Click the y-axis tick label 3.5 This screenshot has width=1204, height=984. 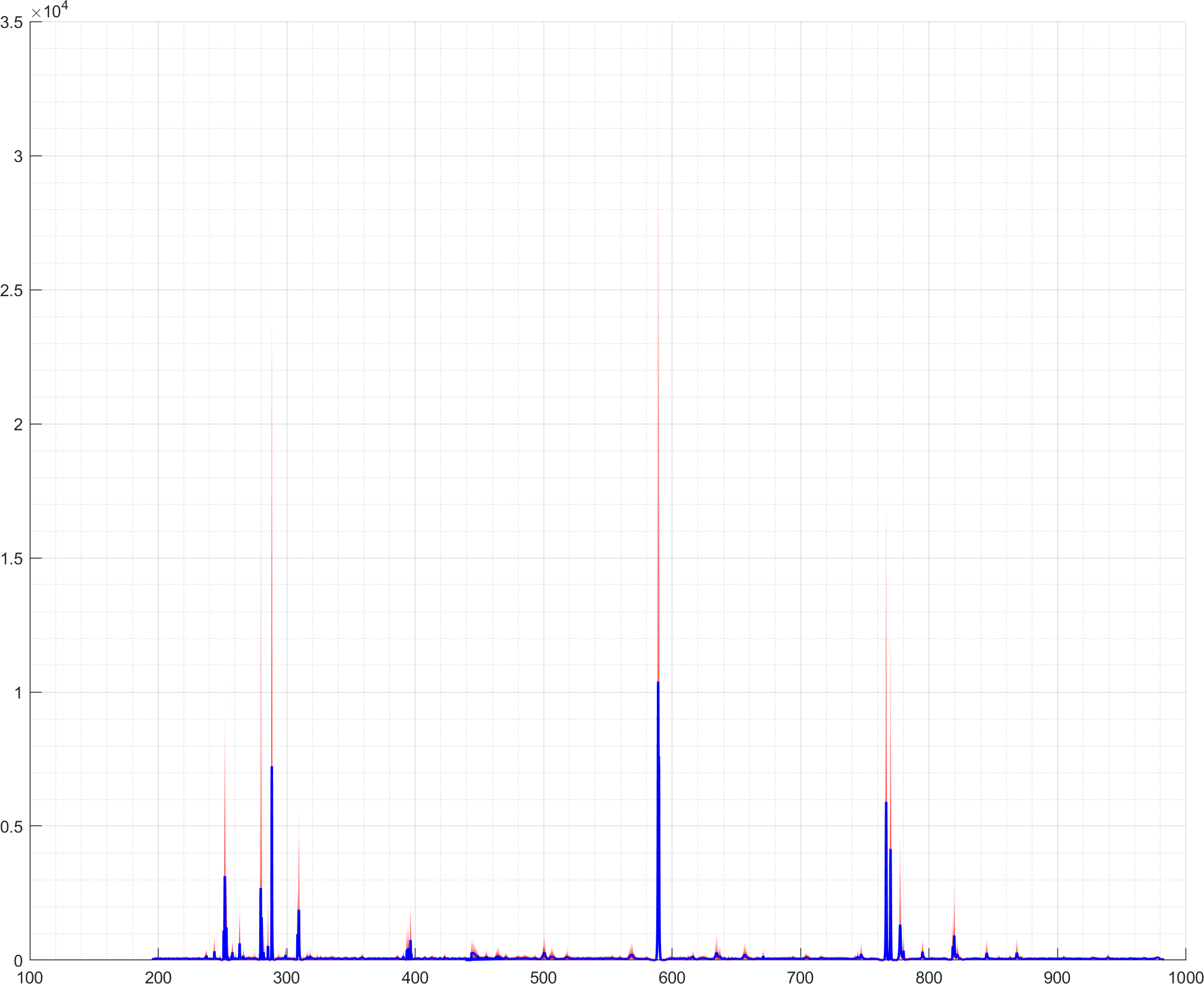point(12,23)
